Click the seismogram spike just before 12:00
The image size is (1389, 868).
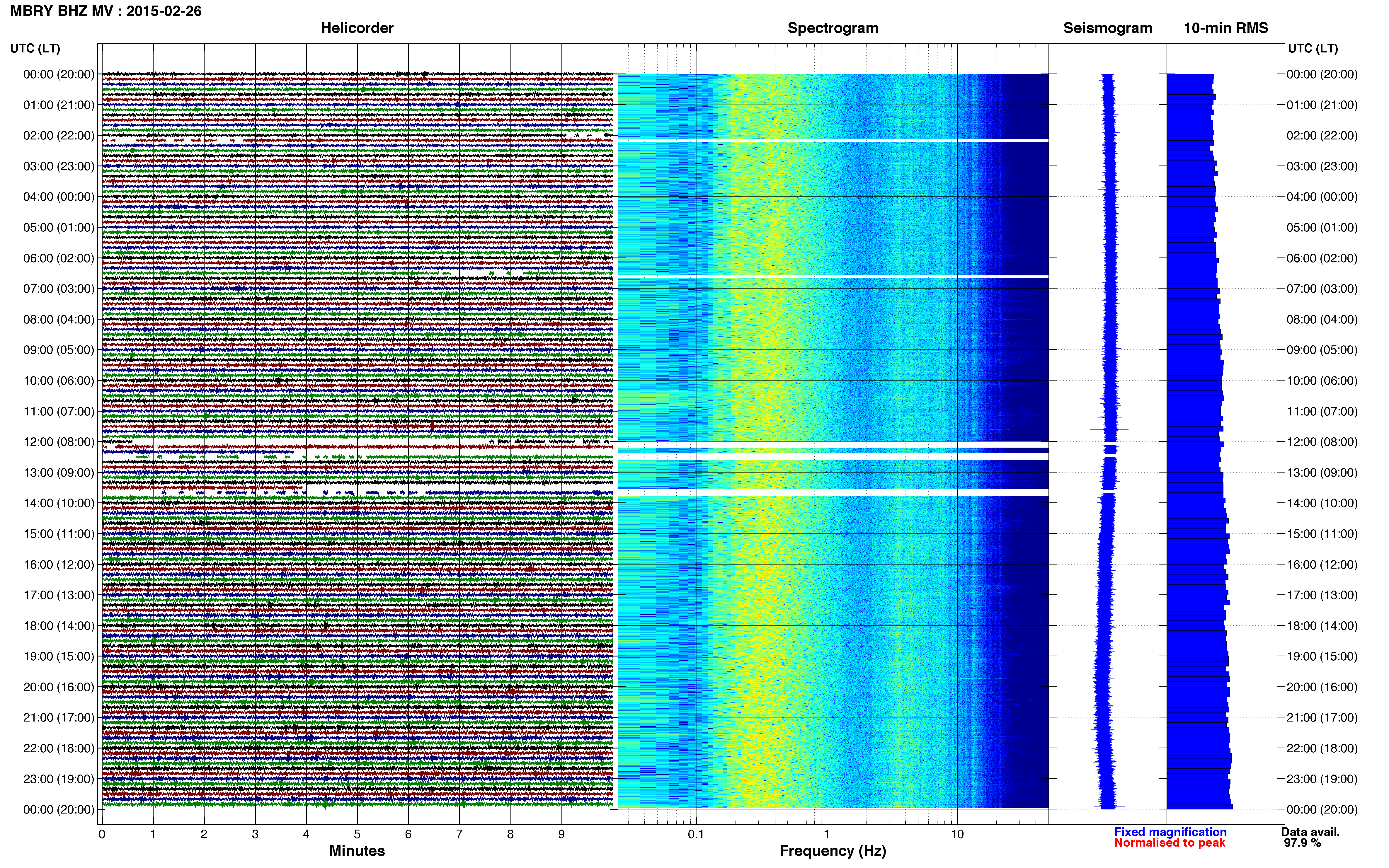(x=1109, y=429)
